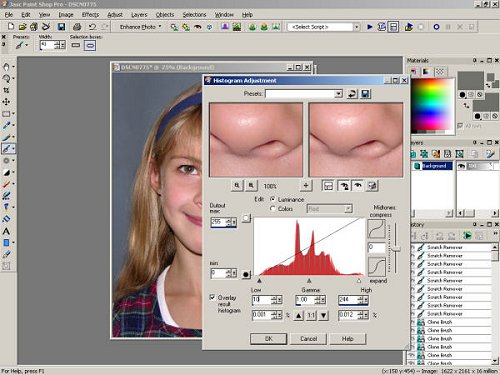This screenshot has width=500, height=375.
Task: Save the Histogram Adjustment preset
Action: coord(365,94)
